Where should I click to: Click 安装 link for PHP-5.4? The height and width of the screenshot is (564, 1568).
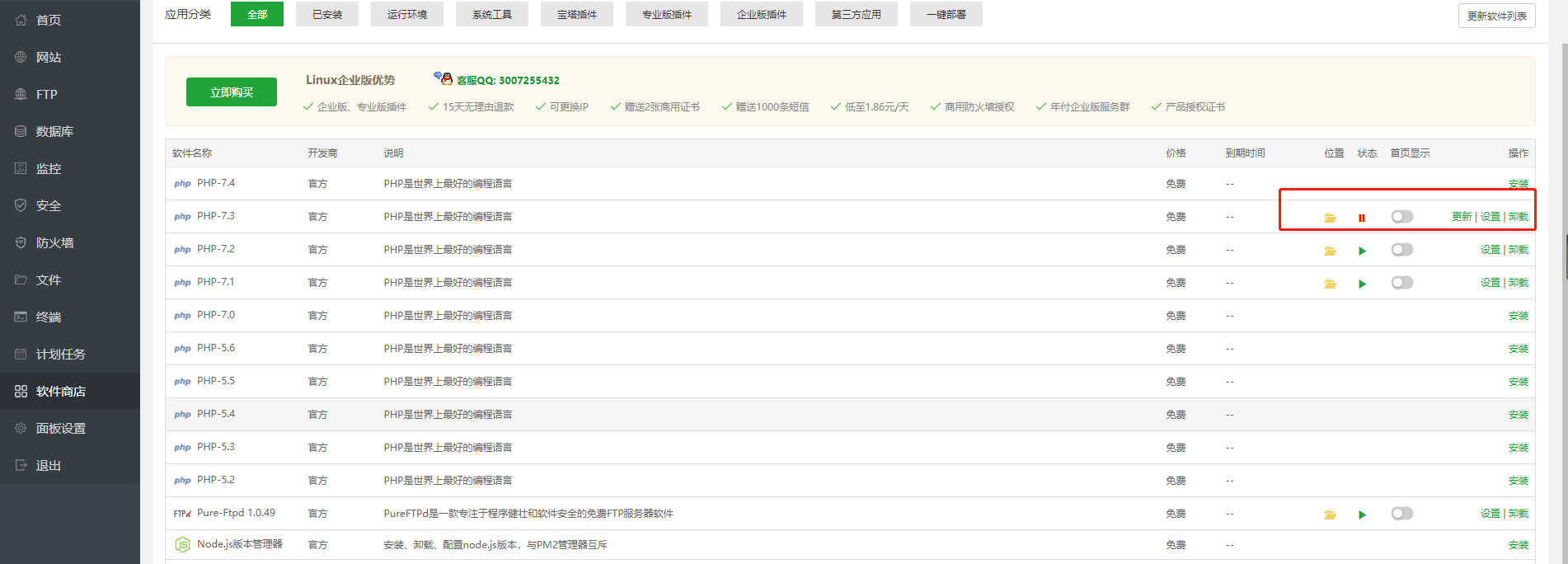point(1519,415)
